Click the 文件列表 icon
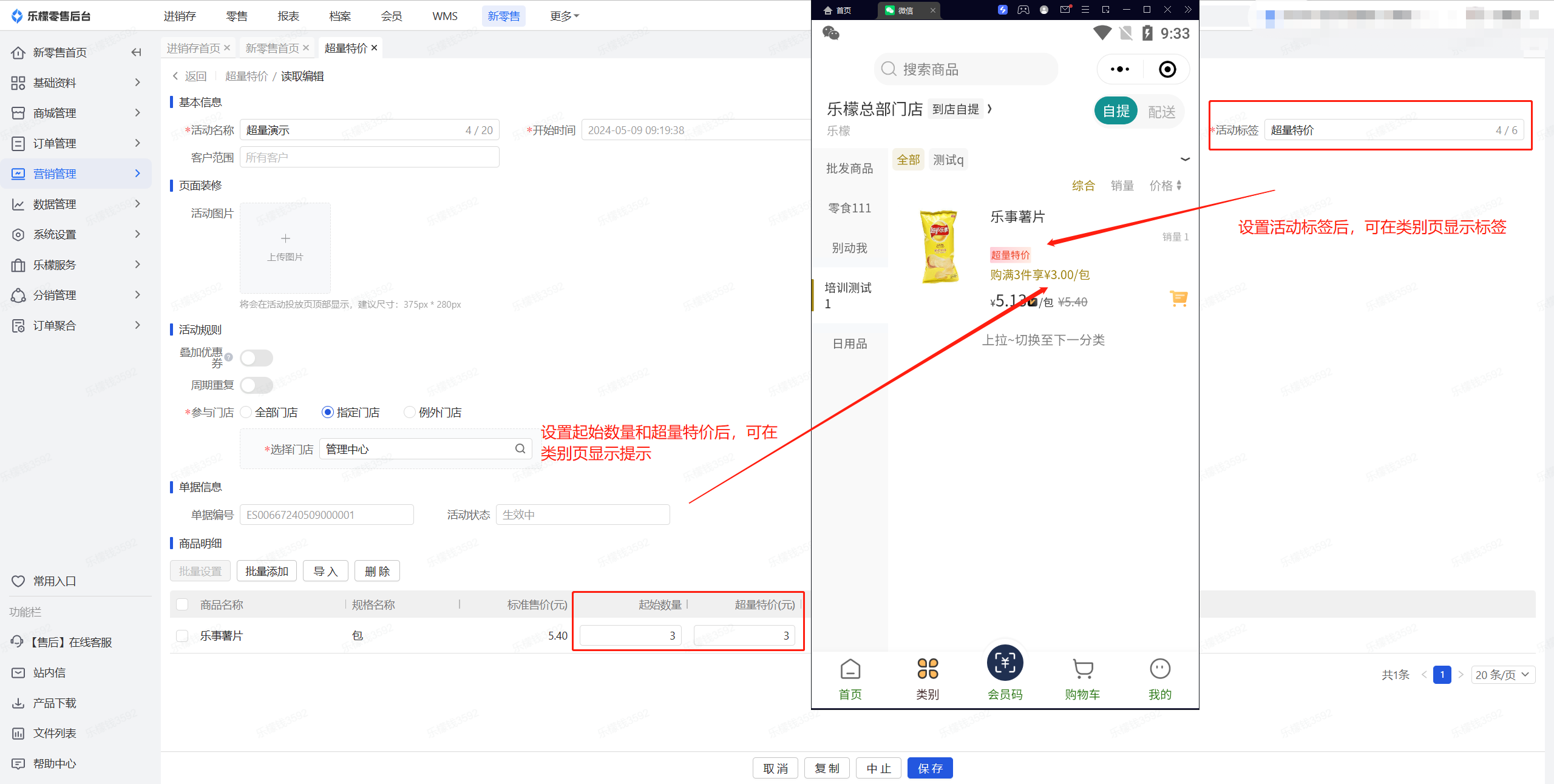1554x784 pixels. pos(18,733)
